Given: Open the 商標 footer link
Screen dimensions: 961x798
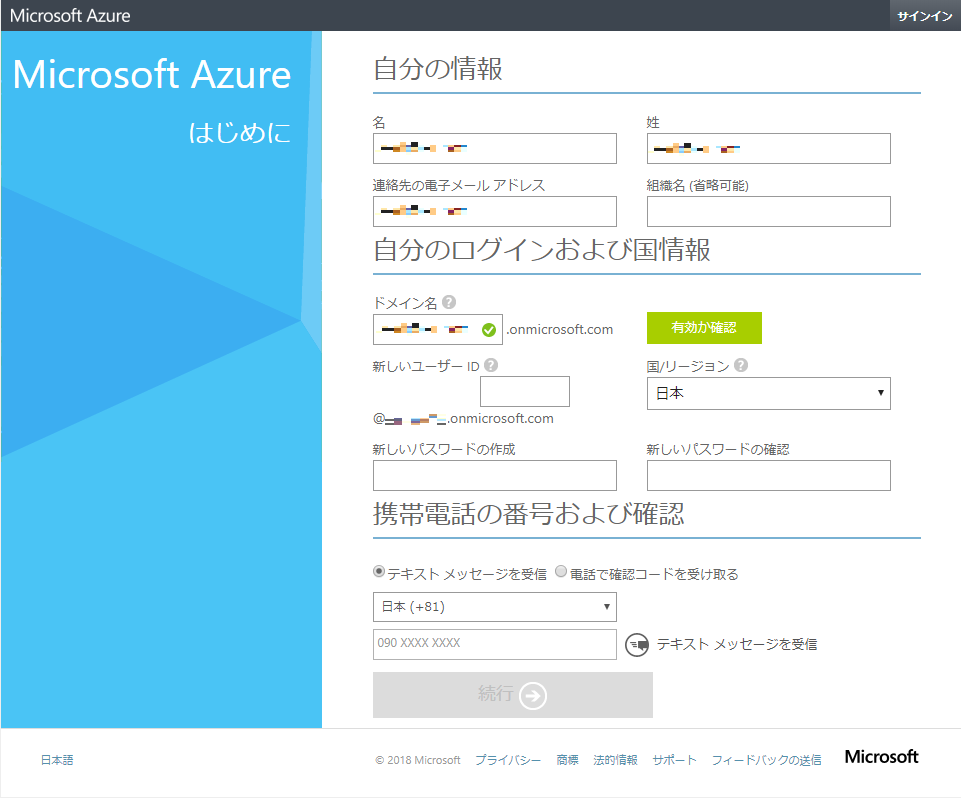Looking at the screenshot, I should pyautogui.click(x=568, y=760).
